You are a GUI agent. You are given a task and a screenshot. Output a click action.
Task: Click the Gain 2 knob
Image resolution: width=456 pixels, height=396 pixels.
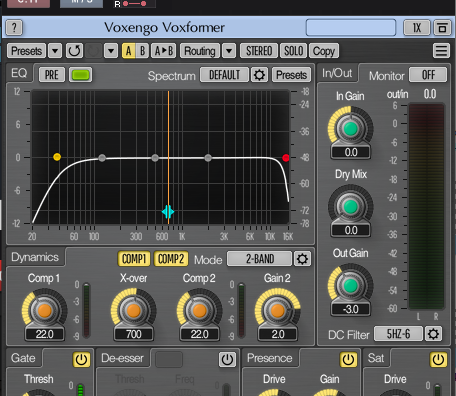(277, 310)
